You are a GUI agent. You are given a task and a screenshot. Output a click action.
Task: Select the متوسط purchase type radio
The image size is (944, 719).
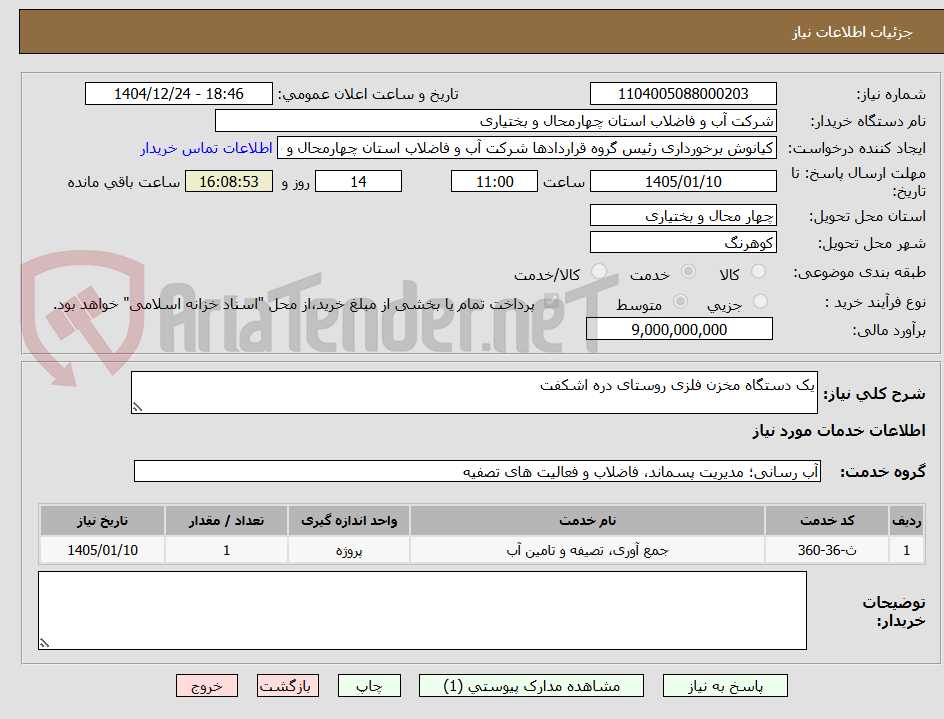(x=680, y=301)
